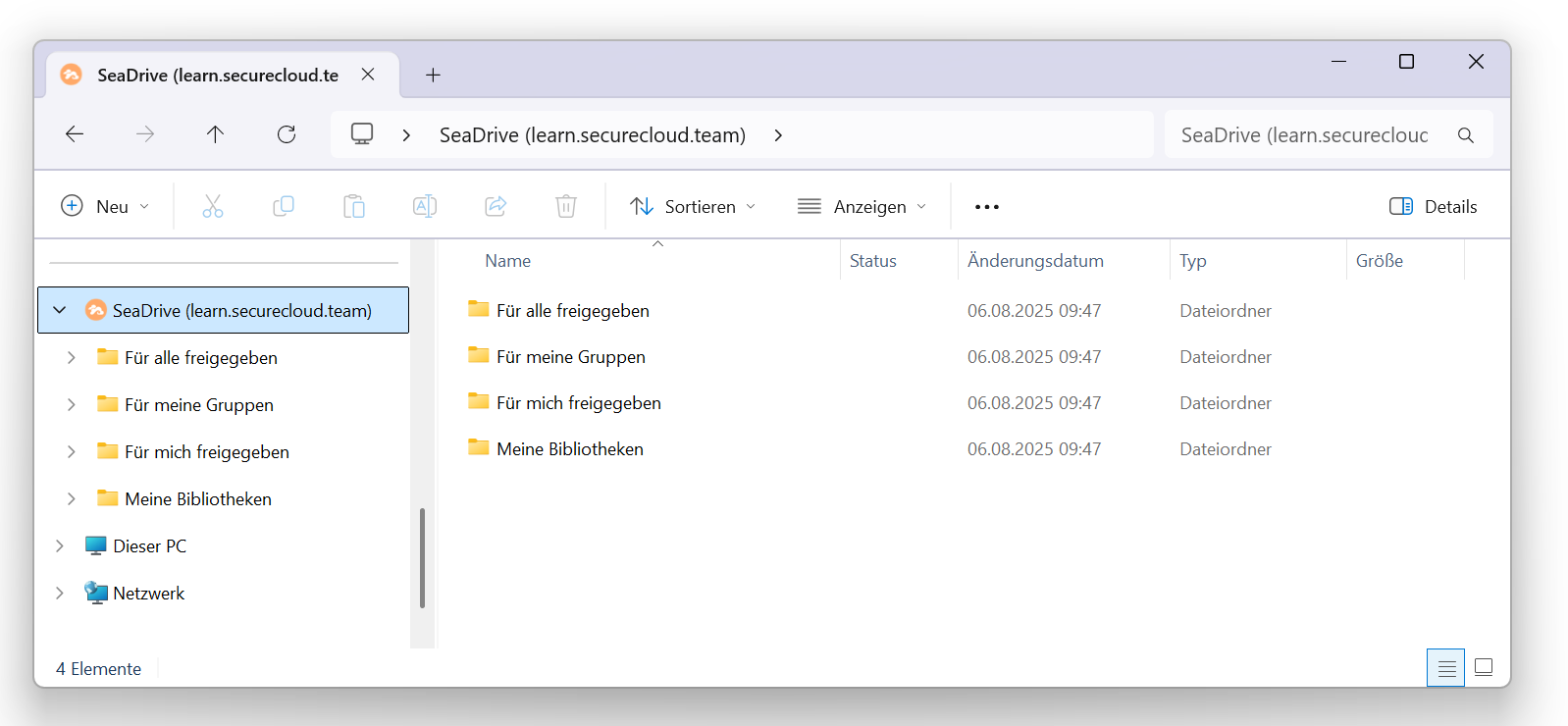The width and height of the screenshot is (1568, 726).
Task: Select Für meine Gruppen name in file list
Action: coord(571,357)
